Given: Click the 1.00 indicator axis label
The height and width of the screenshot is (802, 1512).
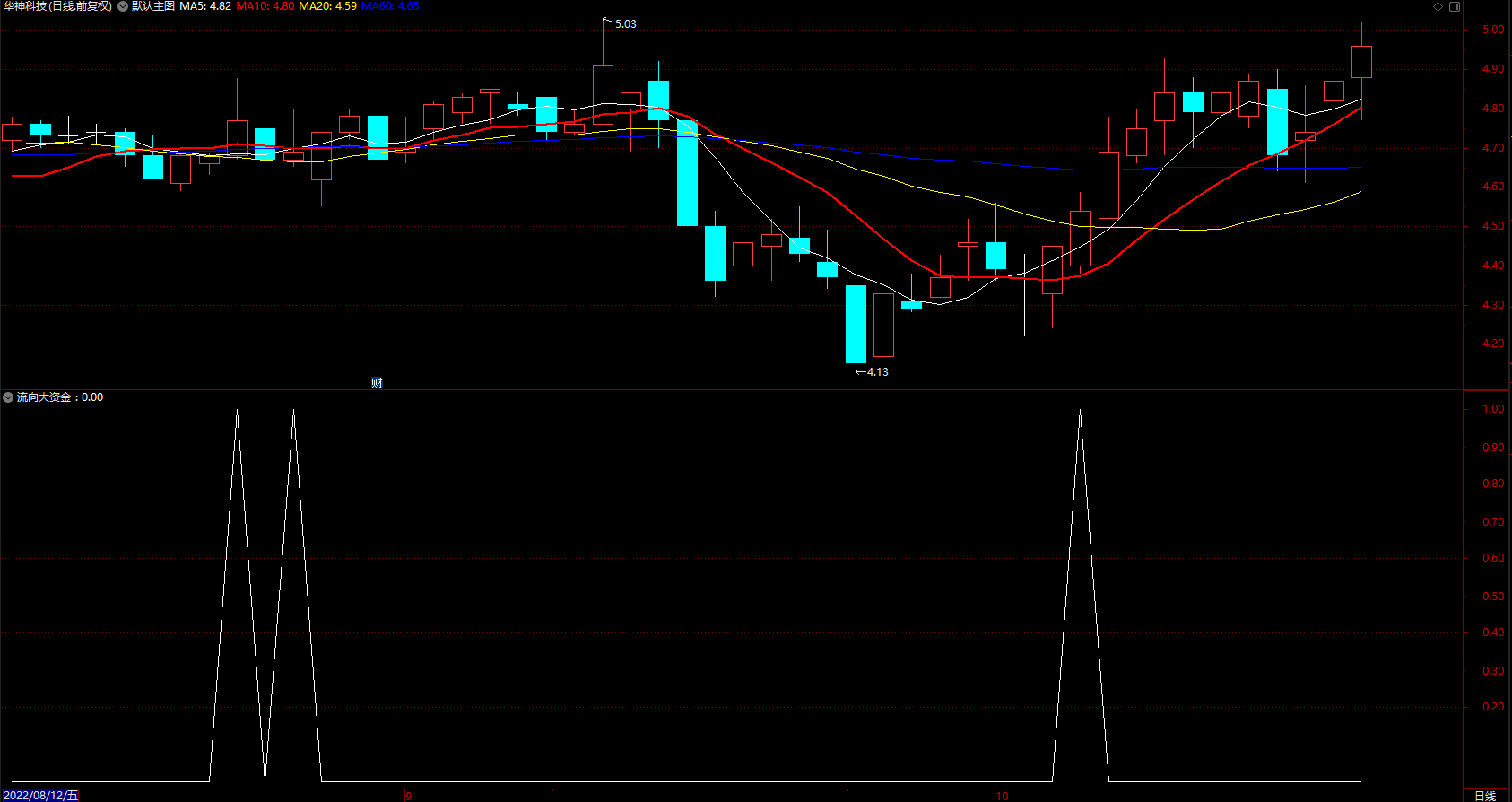Looking at the screenshot, I should 1493,409.
